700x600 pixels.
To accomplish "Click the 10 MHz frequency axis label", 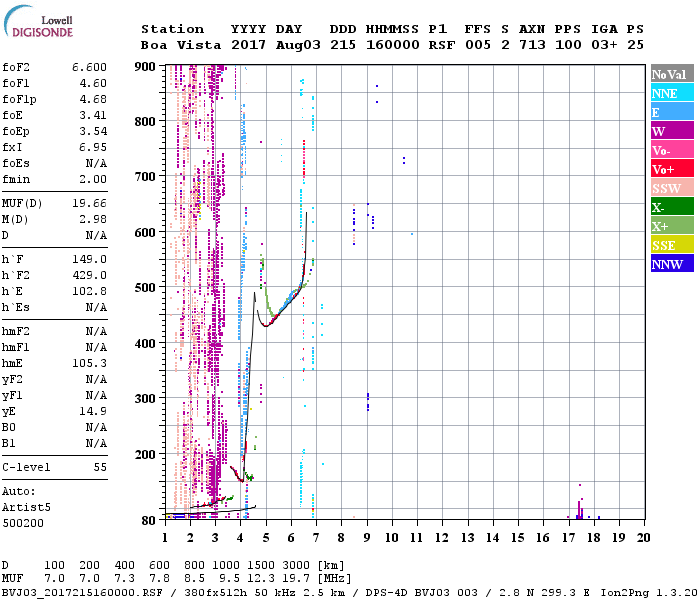I will coord(392,538).
